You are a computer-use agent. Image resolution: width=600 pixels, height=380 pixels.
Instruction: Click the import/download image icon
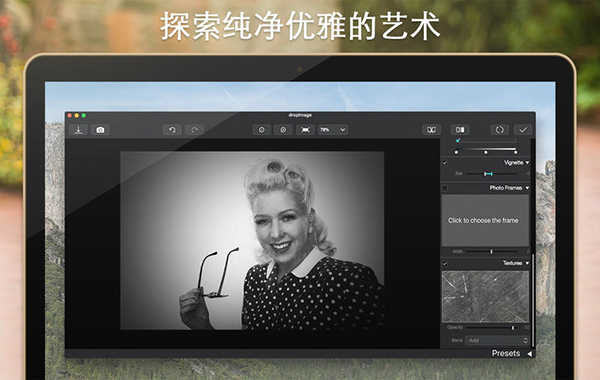click(x=78, y=130)
